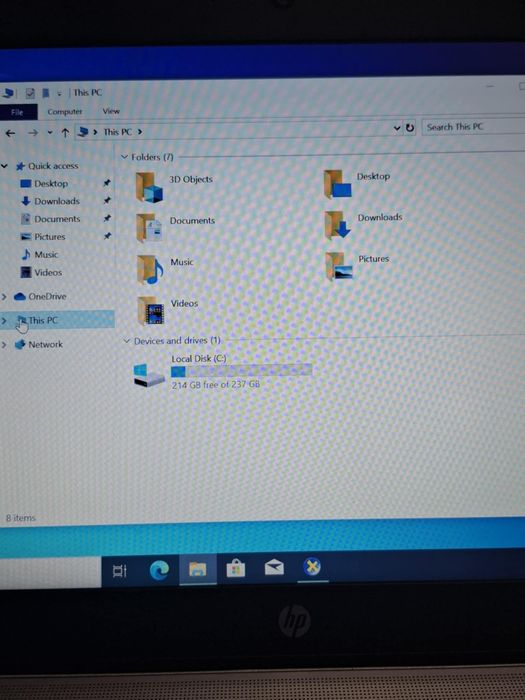Open the recent locations dropdown arrow
Viewport: 525px width, 700px height.
50,133
